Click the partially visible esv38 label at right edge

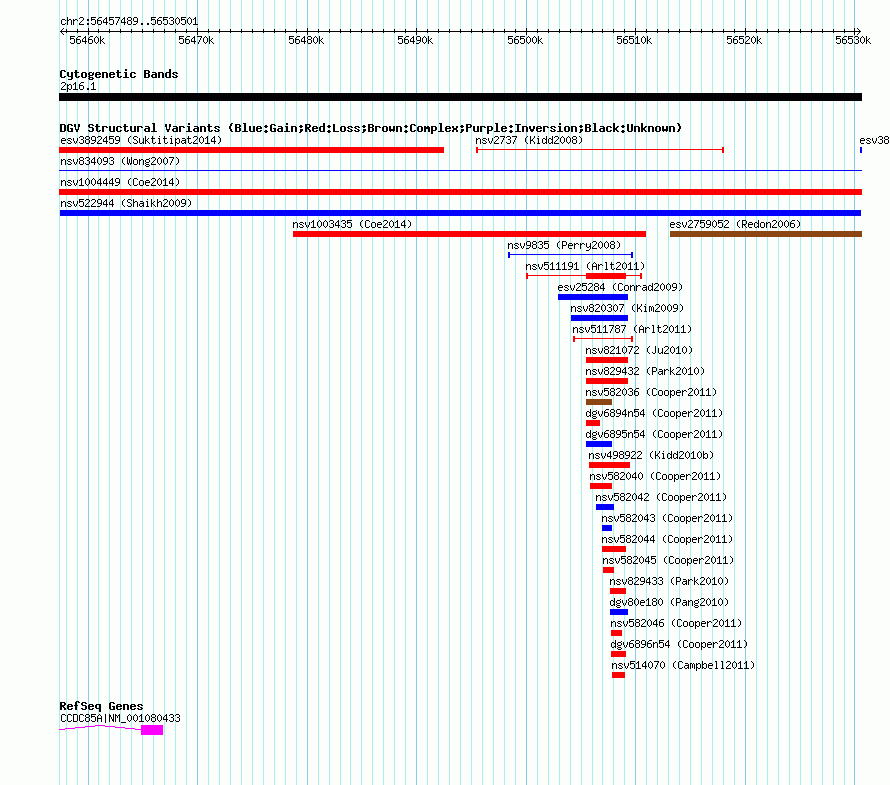pos(874,140)
